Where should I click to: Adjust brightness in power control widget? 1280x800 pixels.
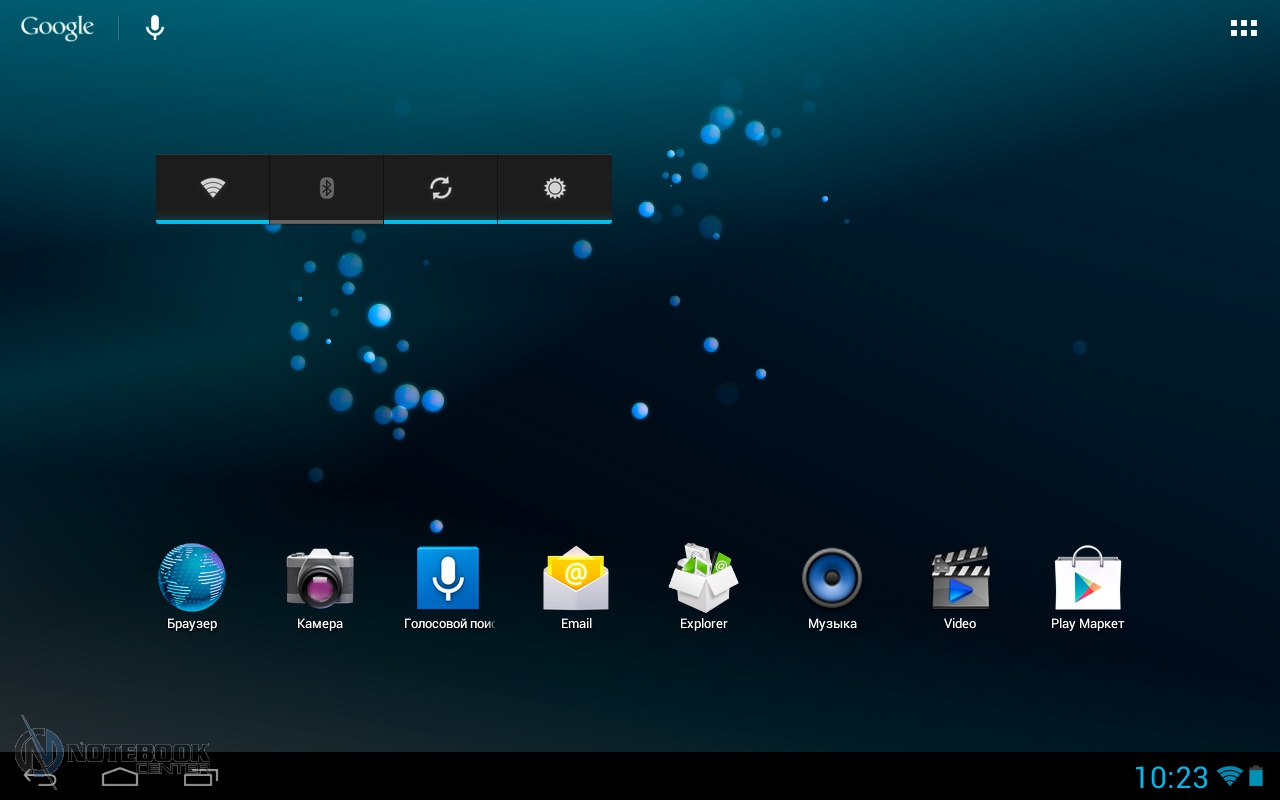tap(555, 188)
